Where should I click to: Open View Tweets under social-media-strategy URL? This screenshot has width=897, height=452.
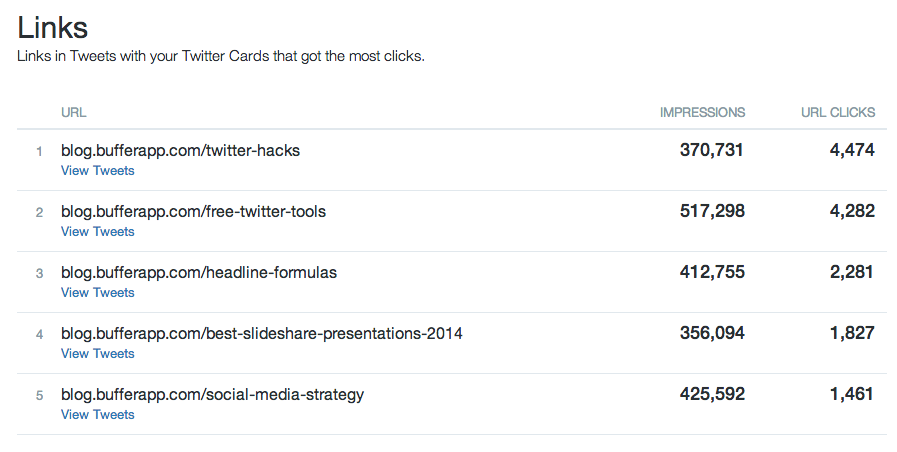pos(98,415)
